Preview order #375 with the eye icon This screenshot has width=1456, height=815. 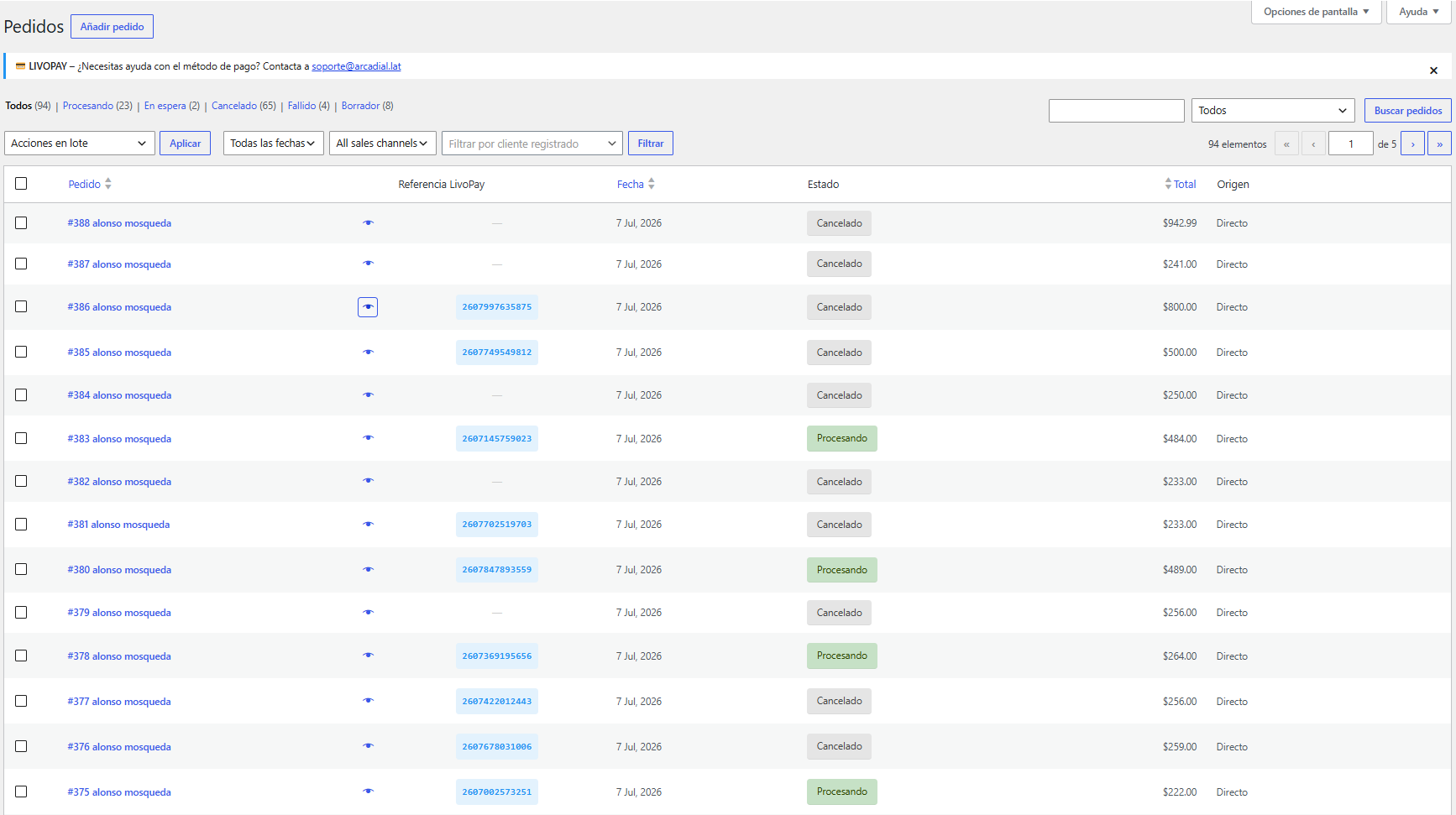point(368,791)
